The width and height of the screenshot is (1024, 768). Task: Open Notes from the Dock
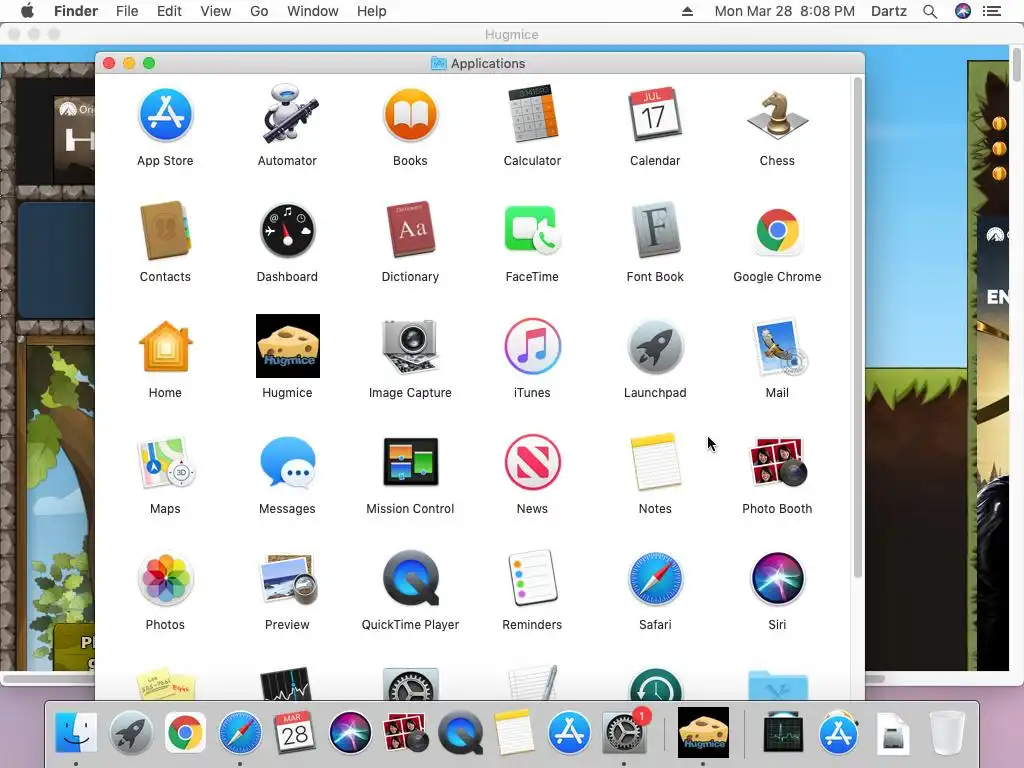[x=514, y=731]
